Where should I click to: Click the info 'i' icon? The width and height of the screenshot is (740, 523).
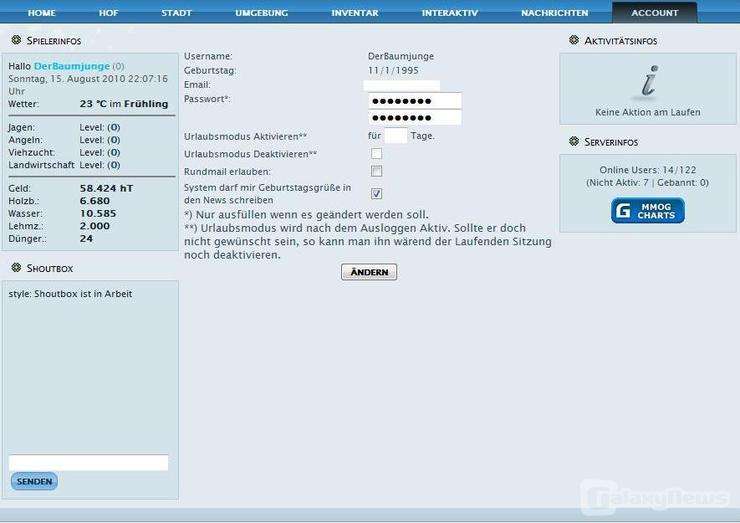point(649,82)
